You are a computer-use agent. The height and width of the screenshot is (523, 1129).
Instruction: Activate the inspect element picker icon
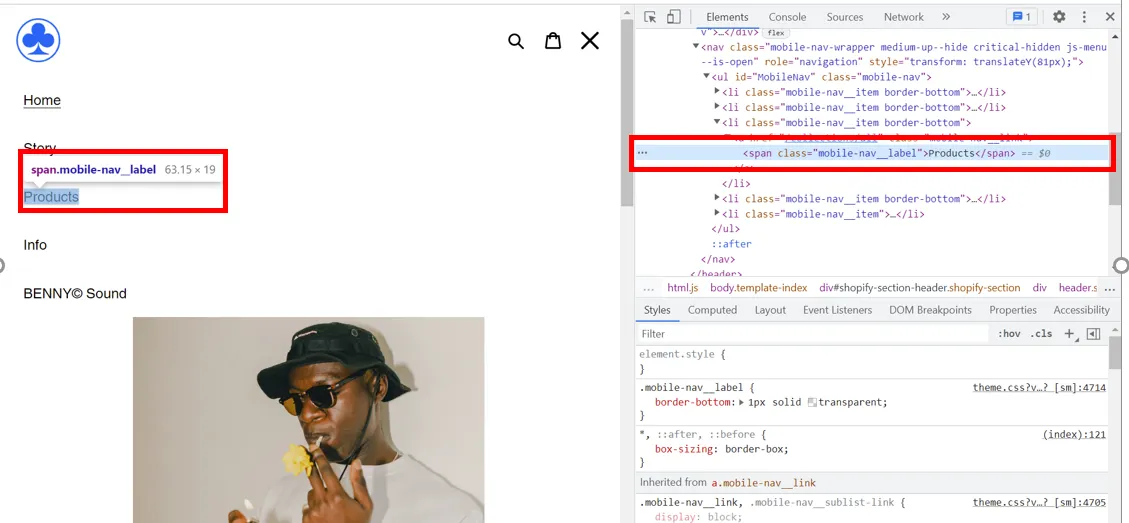[650, 17]
